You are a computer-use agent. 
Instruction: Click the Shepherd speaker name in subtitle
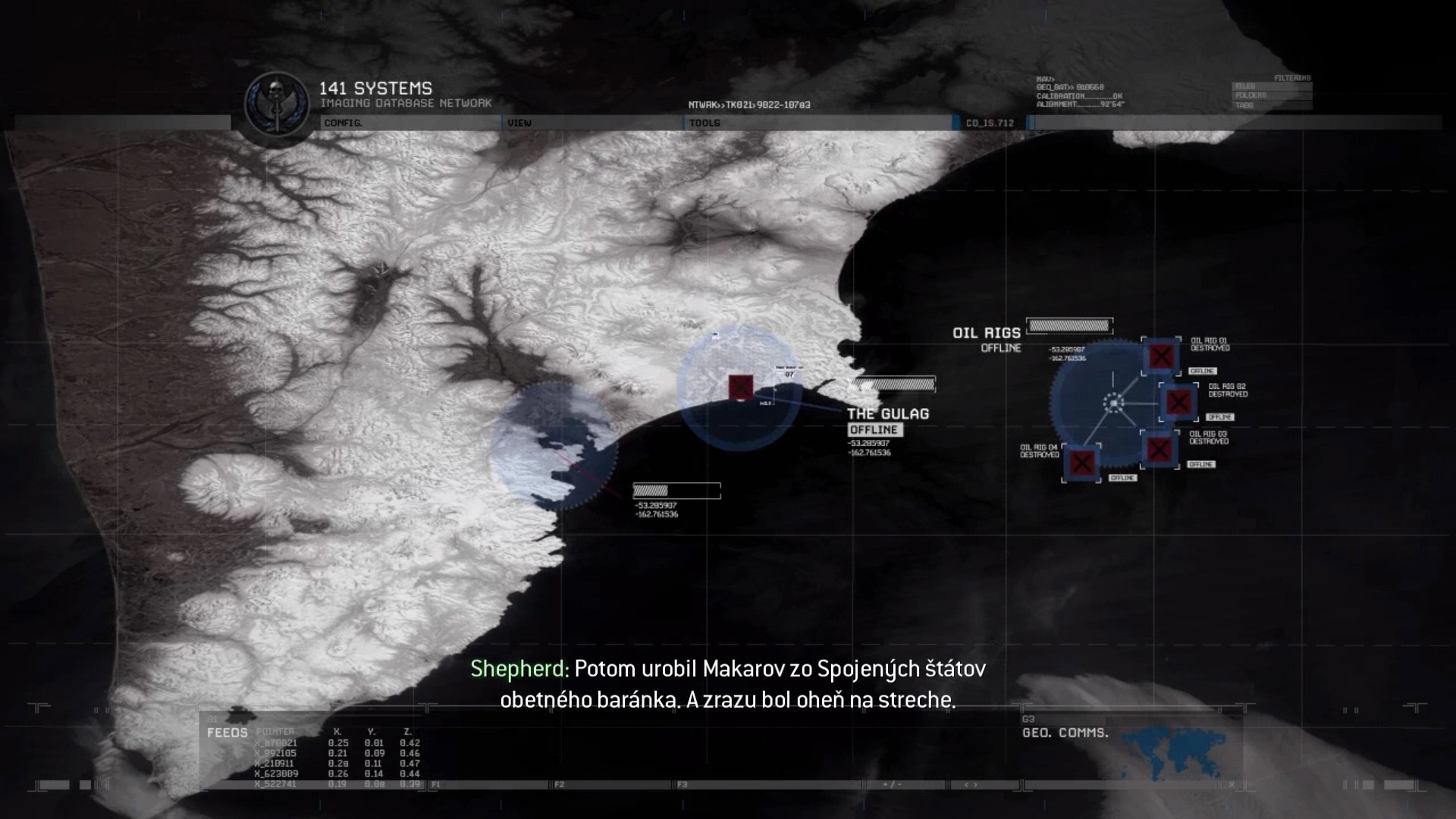coord(519,668)
